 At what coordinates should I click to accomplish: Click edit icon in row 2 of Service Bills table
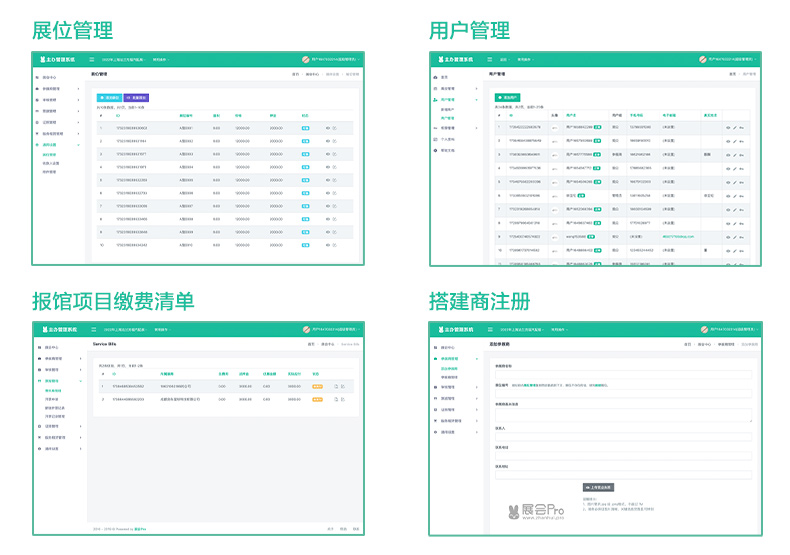coord(343,399)
